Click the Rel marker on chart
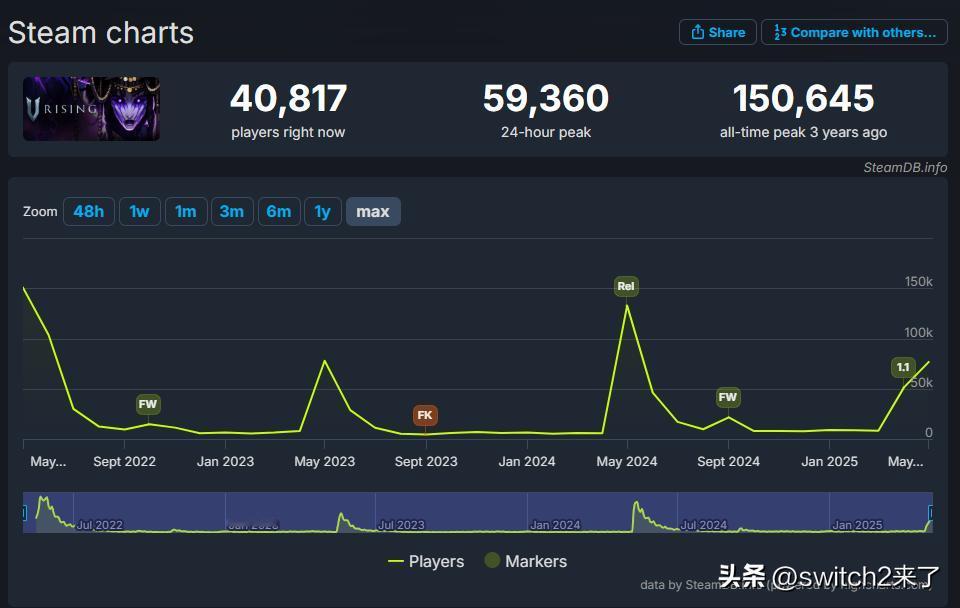 coord(626,286)
